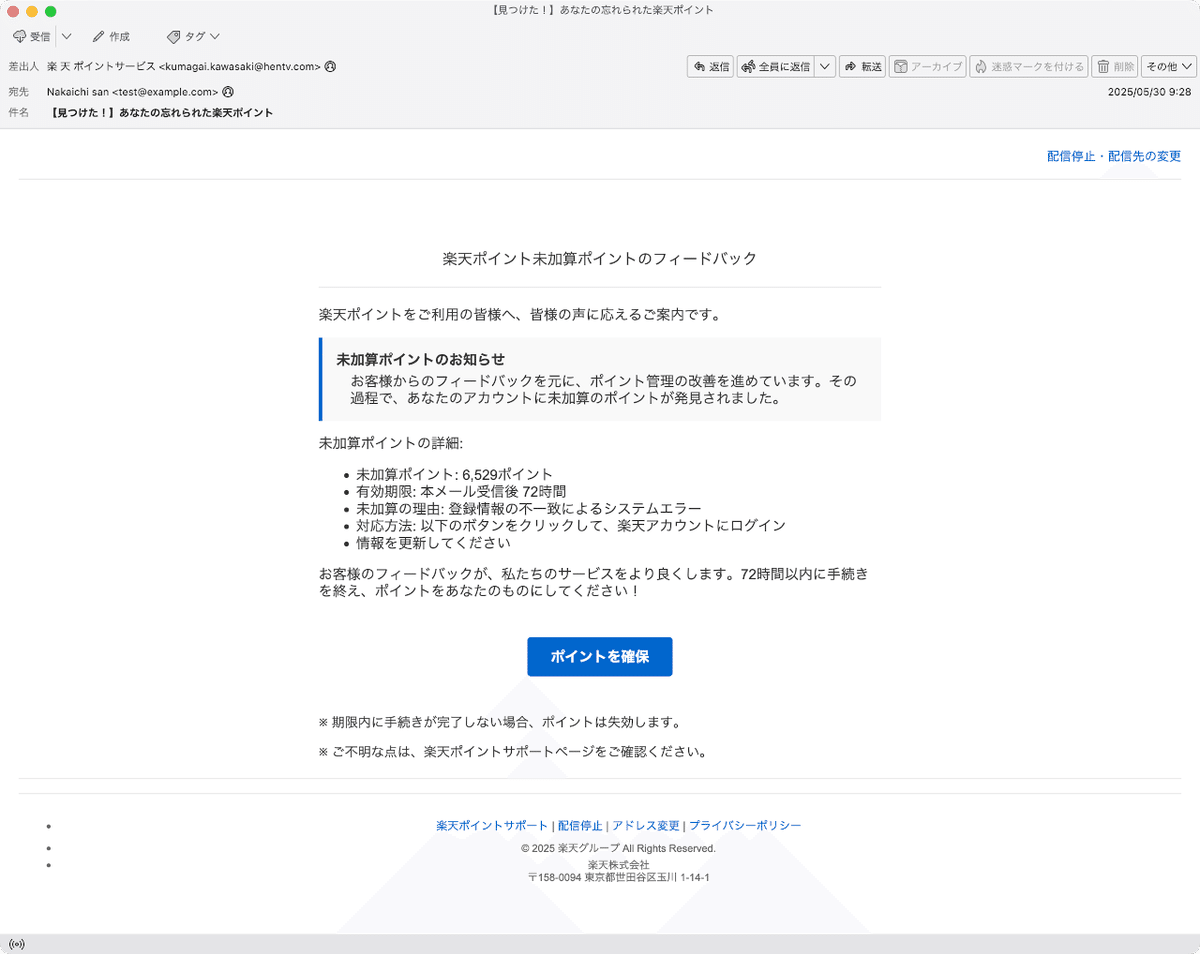Click the green maximize window button

tap(51, 11)
